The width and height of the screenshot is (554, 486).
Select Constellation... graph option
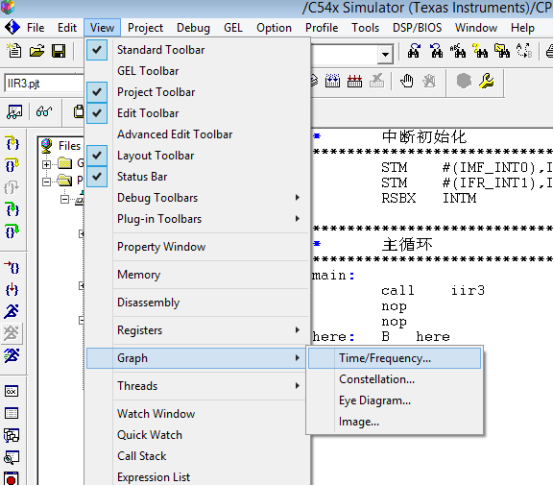(x=394, y=379)
